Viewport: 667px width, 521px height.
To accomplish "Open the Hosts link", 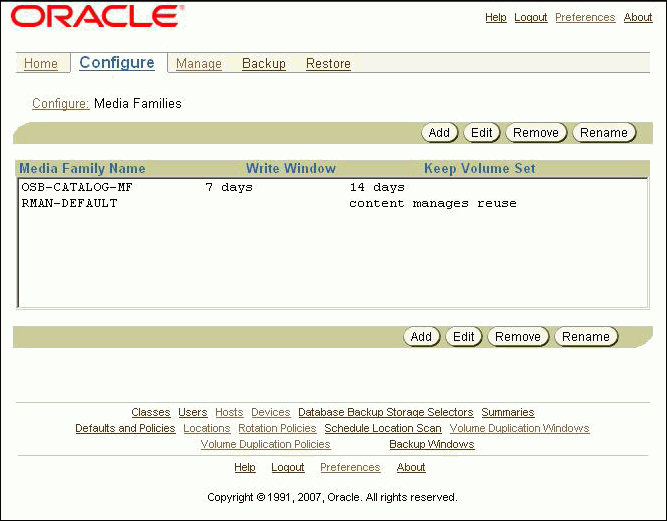I will (x=229, y=413).
